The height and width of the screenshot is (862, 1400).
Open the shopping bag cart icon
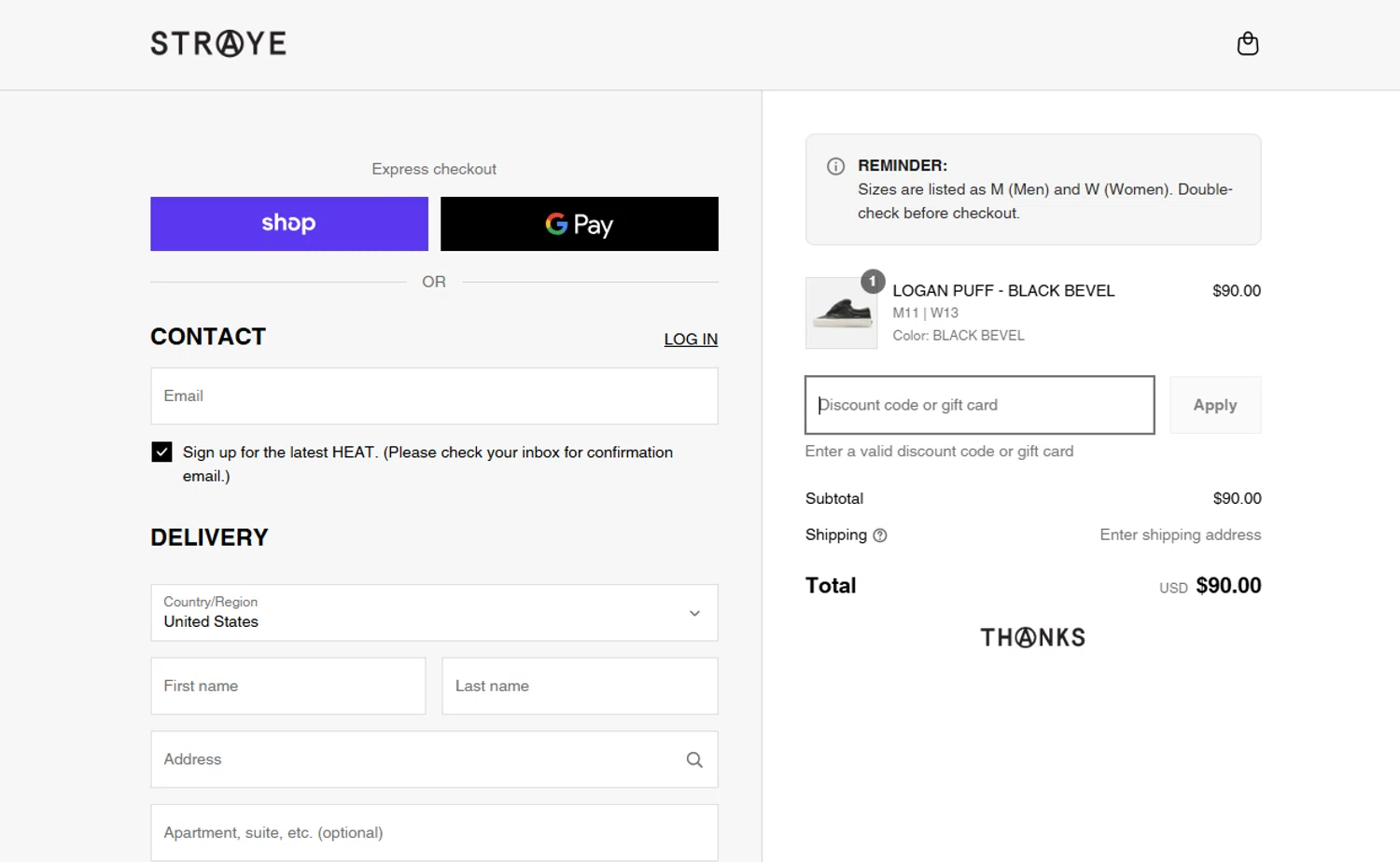coord(1247,44)
